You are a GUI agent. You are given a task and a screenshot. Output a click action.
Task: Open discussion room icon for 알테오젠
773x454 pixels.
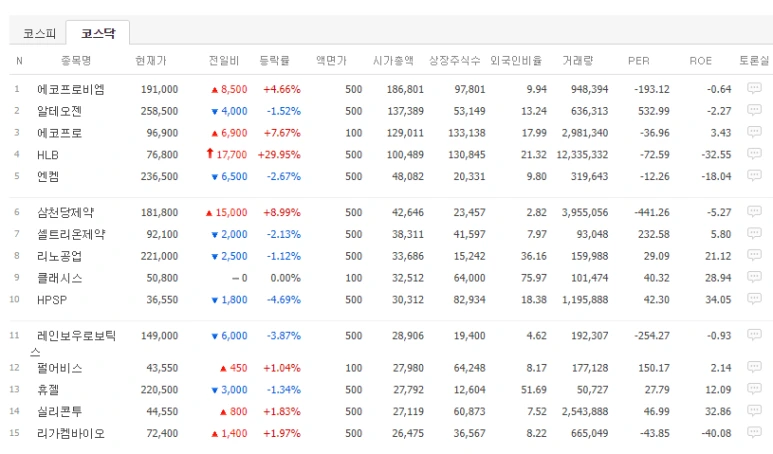[754, 110]
